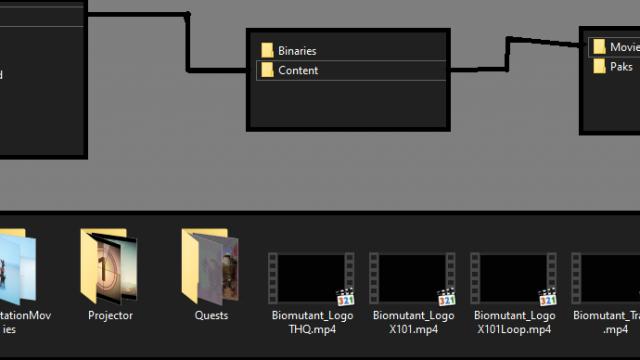
Task: Open the Content folder icon
Action: pyautogui.click(x=267, y=70)
